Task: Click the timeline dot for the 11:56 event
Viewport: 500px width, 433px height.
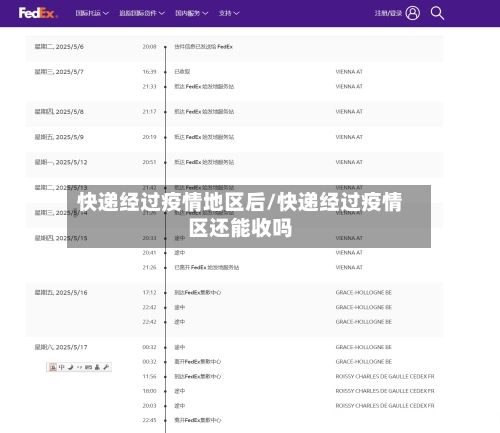Action: point(165,377)
